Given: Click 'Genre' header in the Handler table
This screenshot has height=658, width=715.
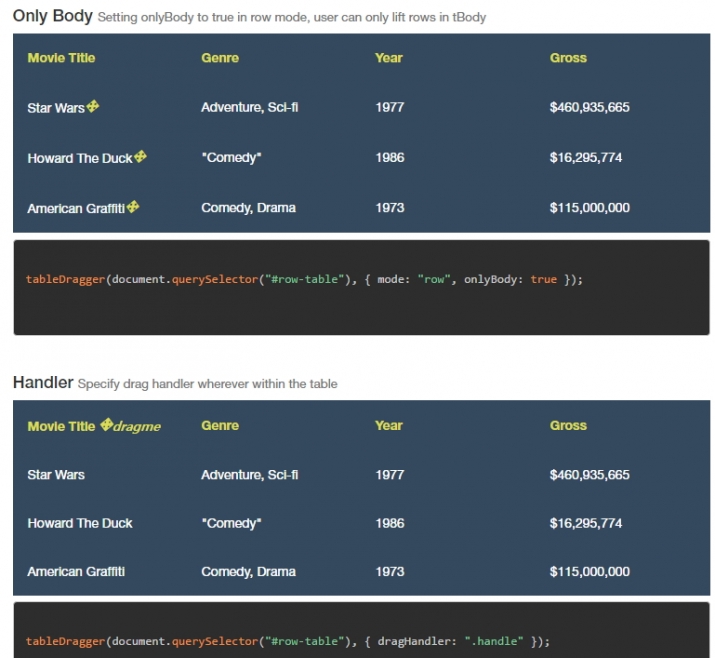Looking at the screenshot, I should pos(220,425).
